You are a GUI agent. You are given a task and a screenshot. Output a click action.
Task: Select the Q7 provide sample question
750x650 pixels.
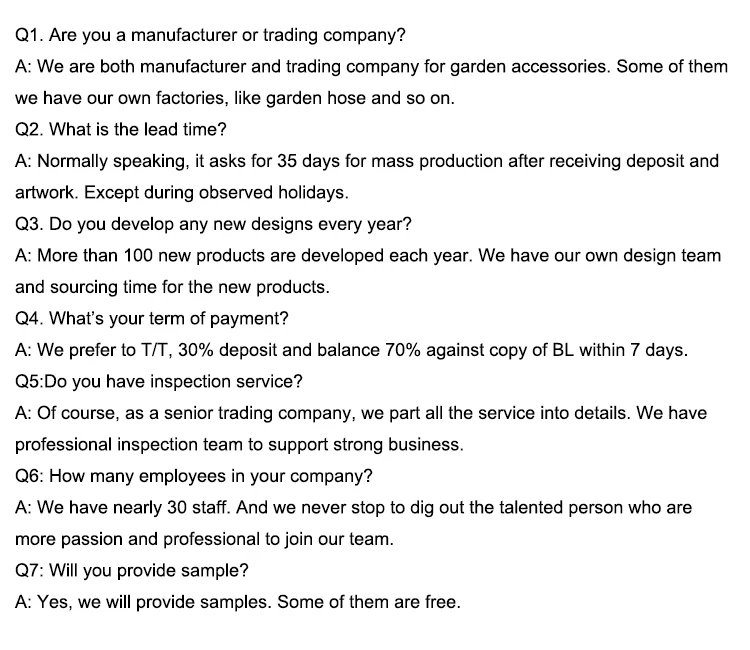(133, 570)
